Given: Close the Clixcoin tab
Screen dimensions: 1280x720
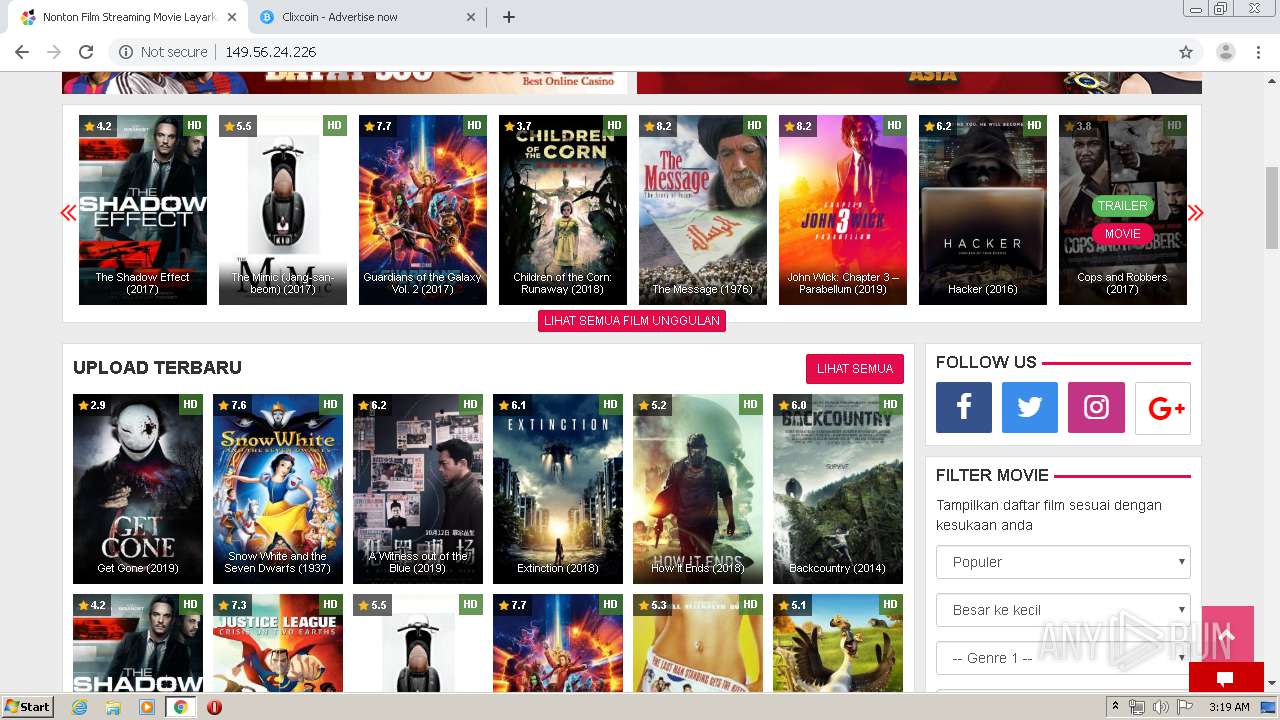Looking at the screenshot, I should [x=472, y=17].
